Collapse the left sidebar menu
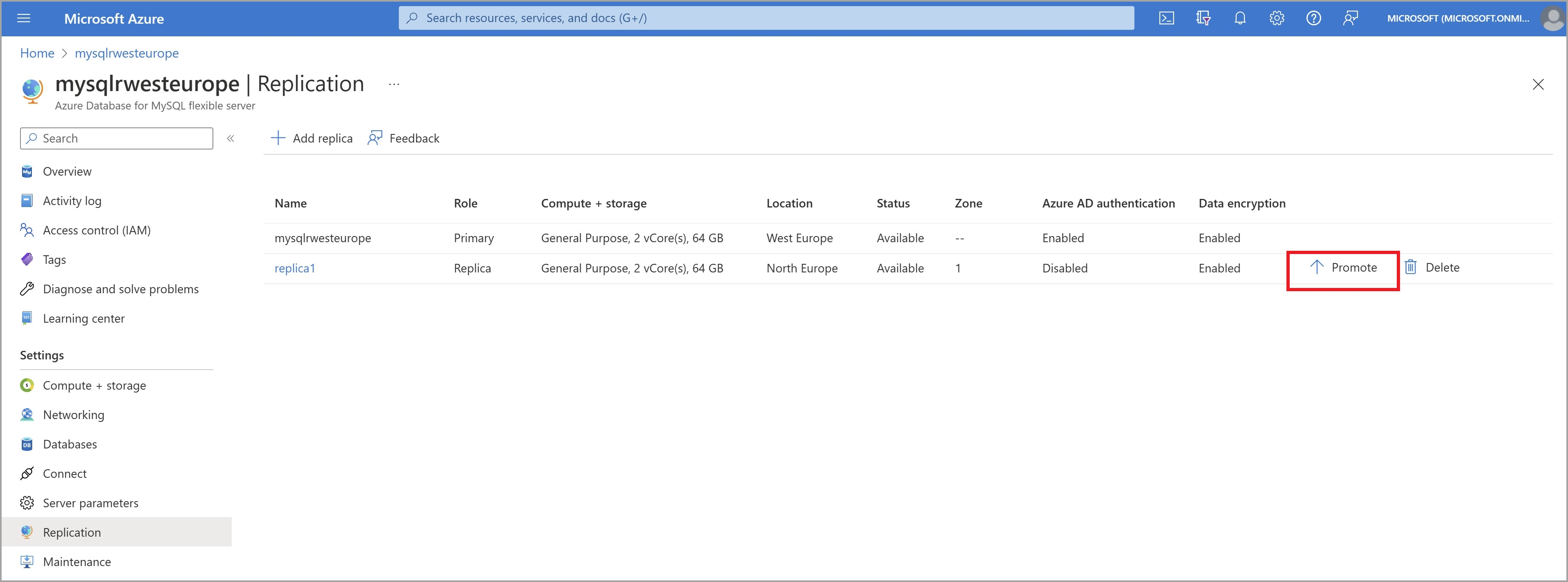Image resolution: width=1568 pixels, height=582 pixels. point(231,138)
